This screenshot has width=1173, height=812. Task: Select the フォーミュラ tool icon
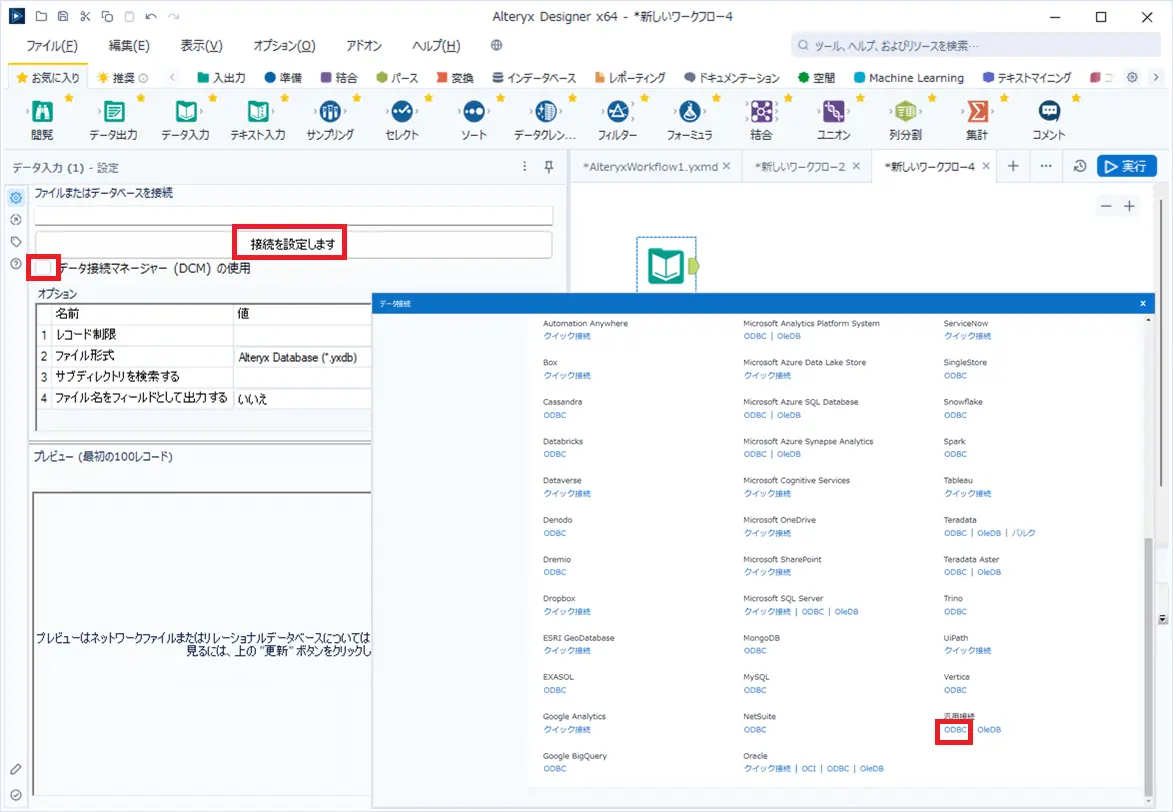point(689,112)
